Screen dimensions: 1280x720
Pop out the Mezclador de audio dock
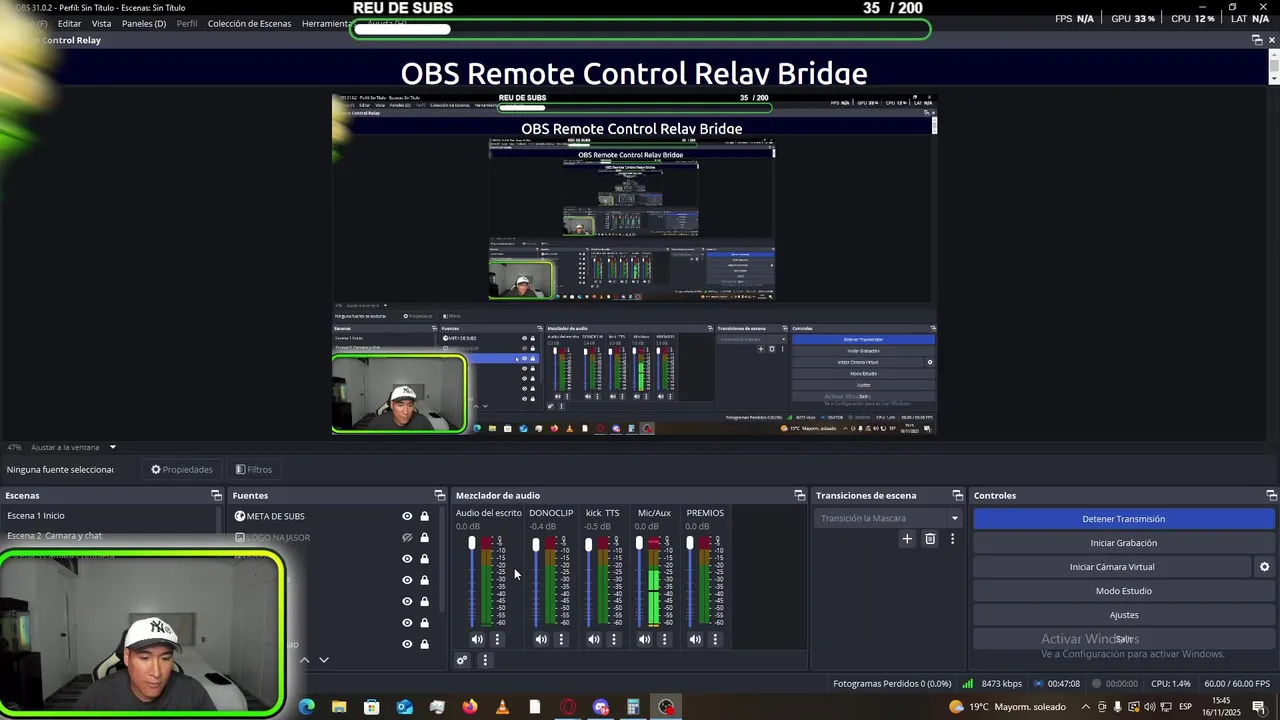(x=799, y=495)
